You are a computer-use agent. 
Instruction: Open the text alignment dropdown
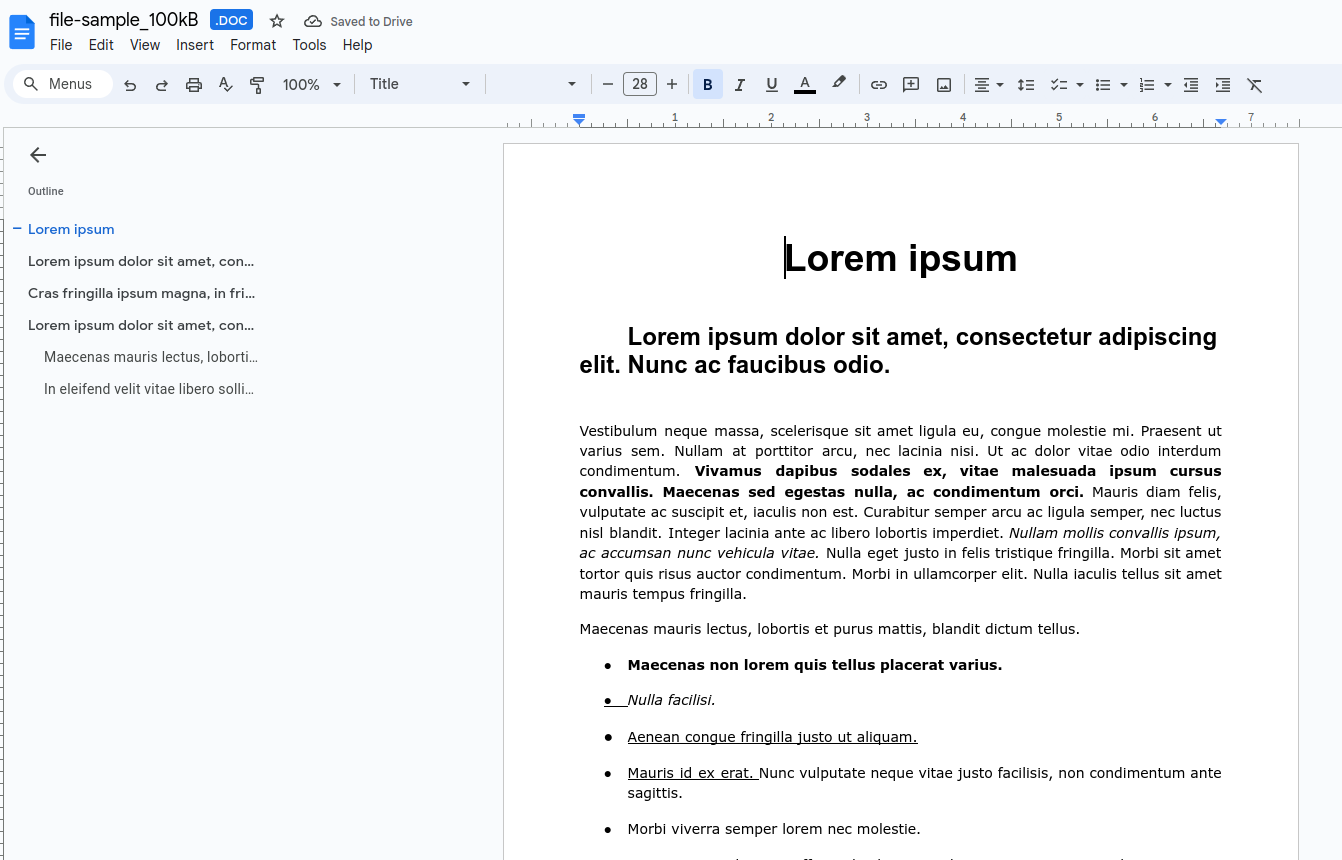pos(989,85)
